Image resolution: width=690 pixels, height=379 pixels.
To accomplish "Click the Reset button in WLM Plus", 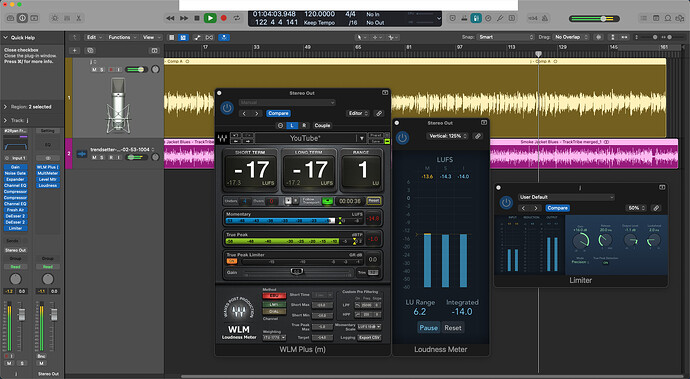I will point(374,201).
